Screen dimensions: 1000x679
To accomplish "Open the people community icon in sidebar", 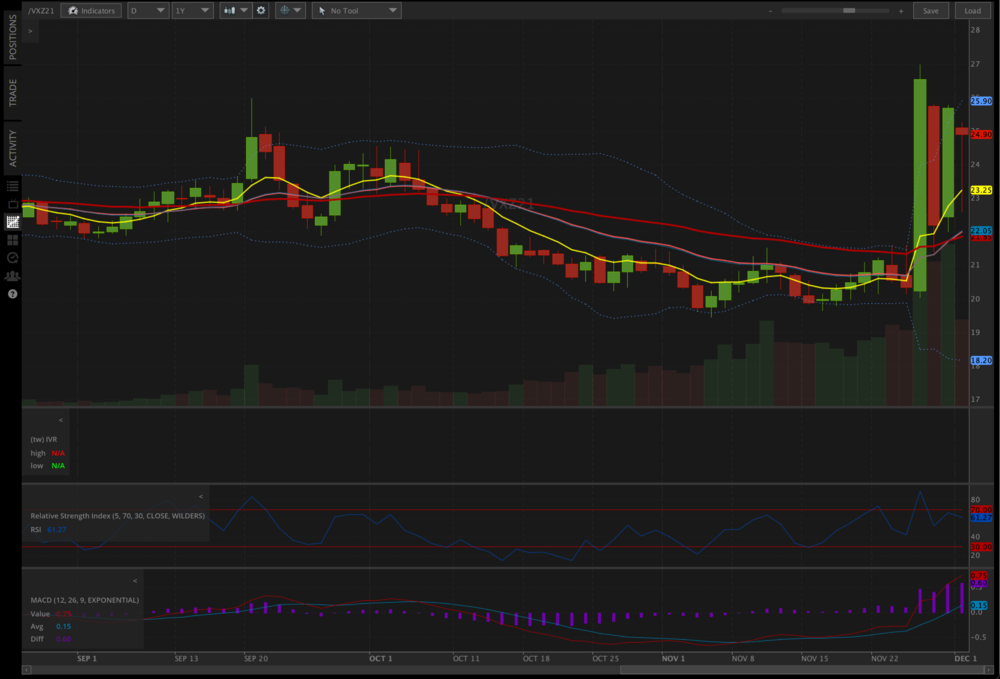I will pyautogui.click(x=13, y=276).
